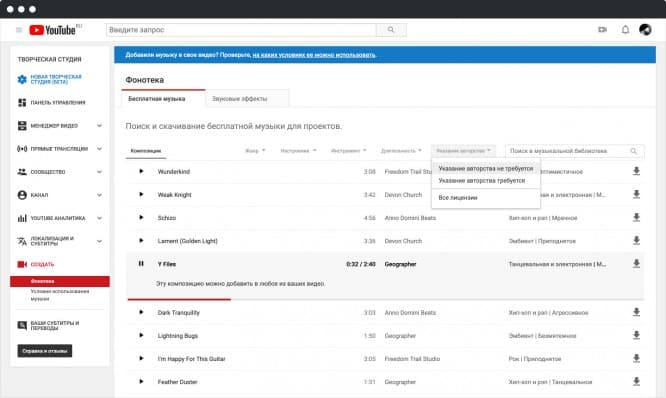Open the notifications bell
The width and height of the screenshot is (666, 398).
tap(625, 30)
